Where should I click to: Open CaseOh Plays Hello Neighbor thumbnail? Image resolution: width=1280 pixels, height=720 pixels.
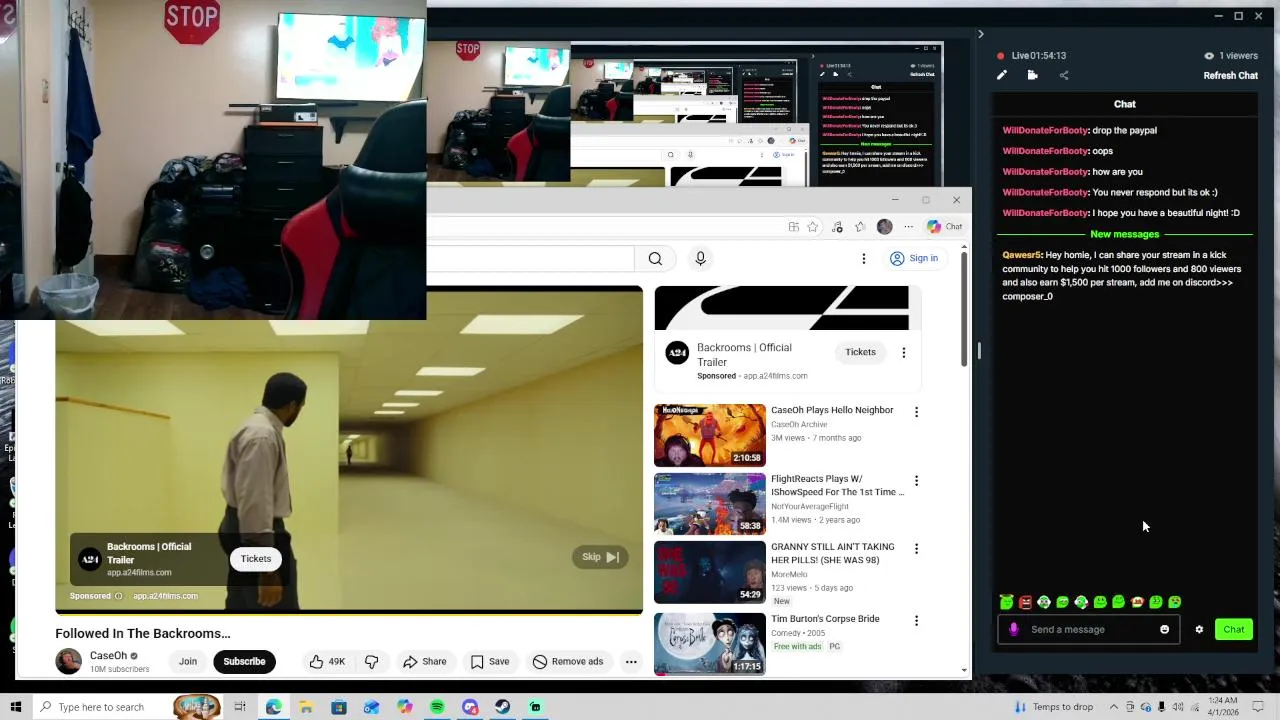(x=710, y=435)
